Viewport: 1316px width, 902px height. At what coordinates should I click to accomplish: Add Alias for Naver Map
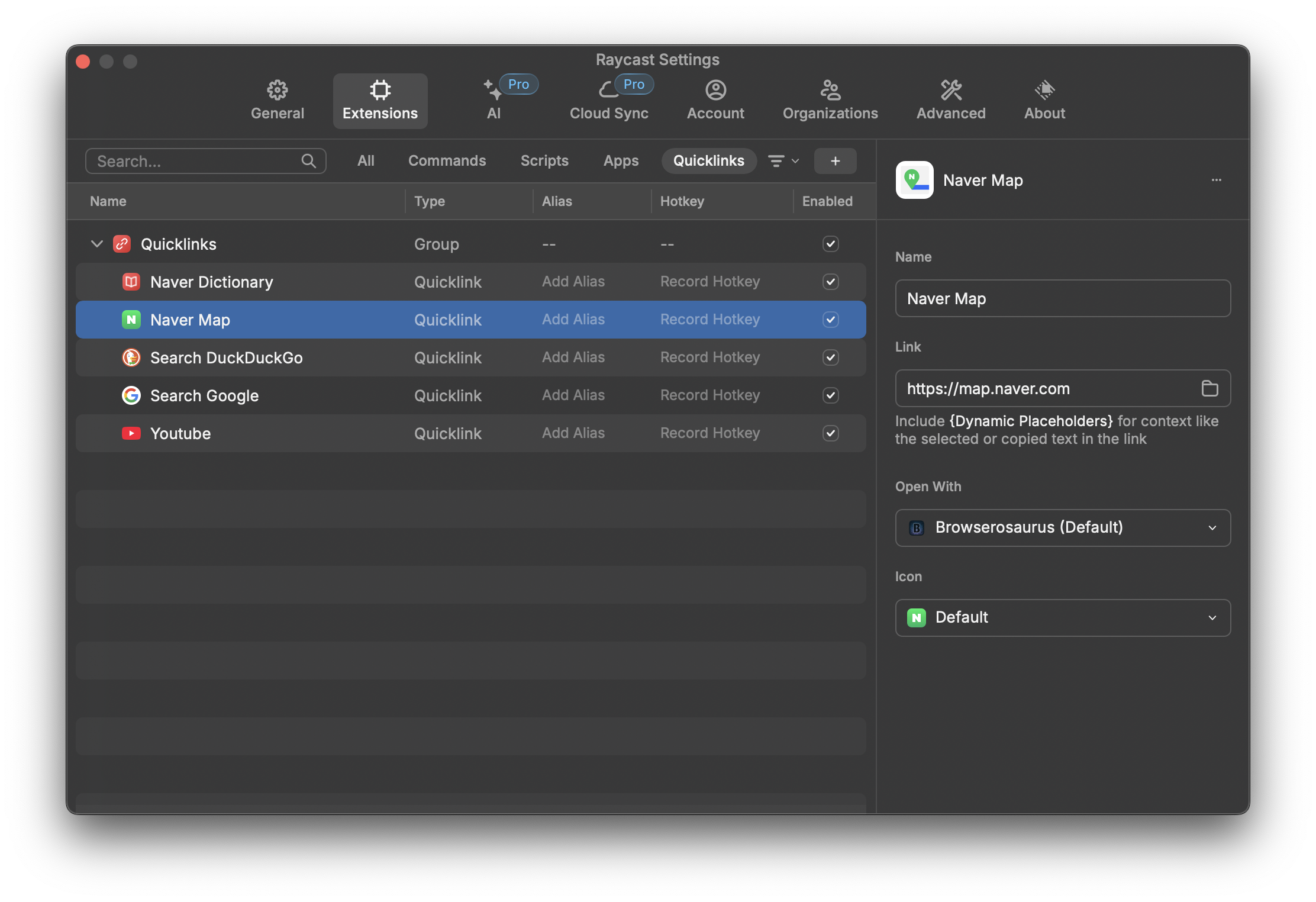click(573, 320)
